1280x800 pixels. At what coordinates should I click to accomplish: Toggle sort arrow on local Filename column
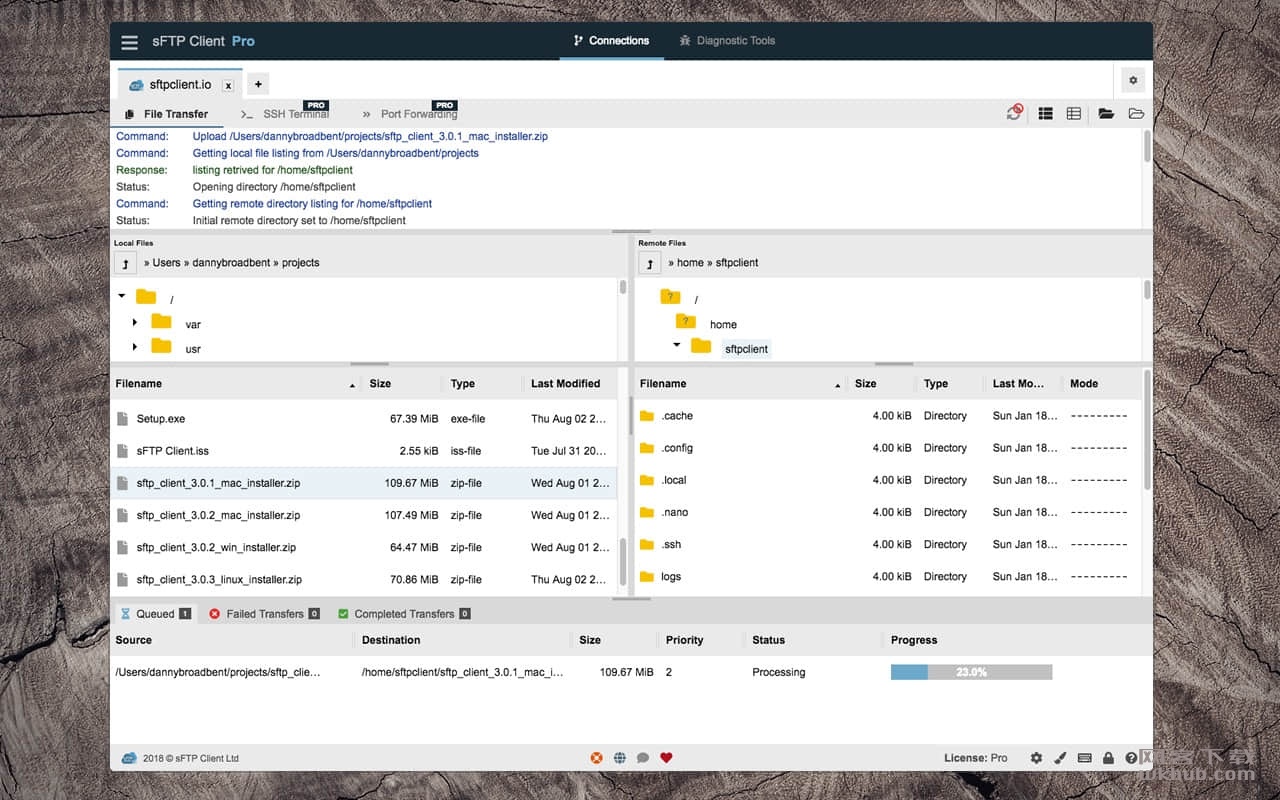pyautogui.click(x=352, y=385)
